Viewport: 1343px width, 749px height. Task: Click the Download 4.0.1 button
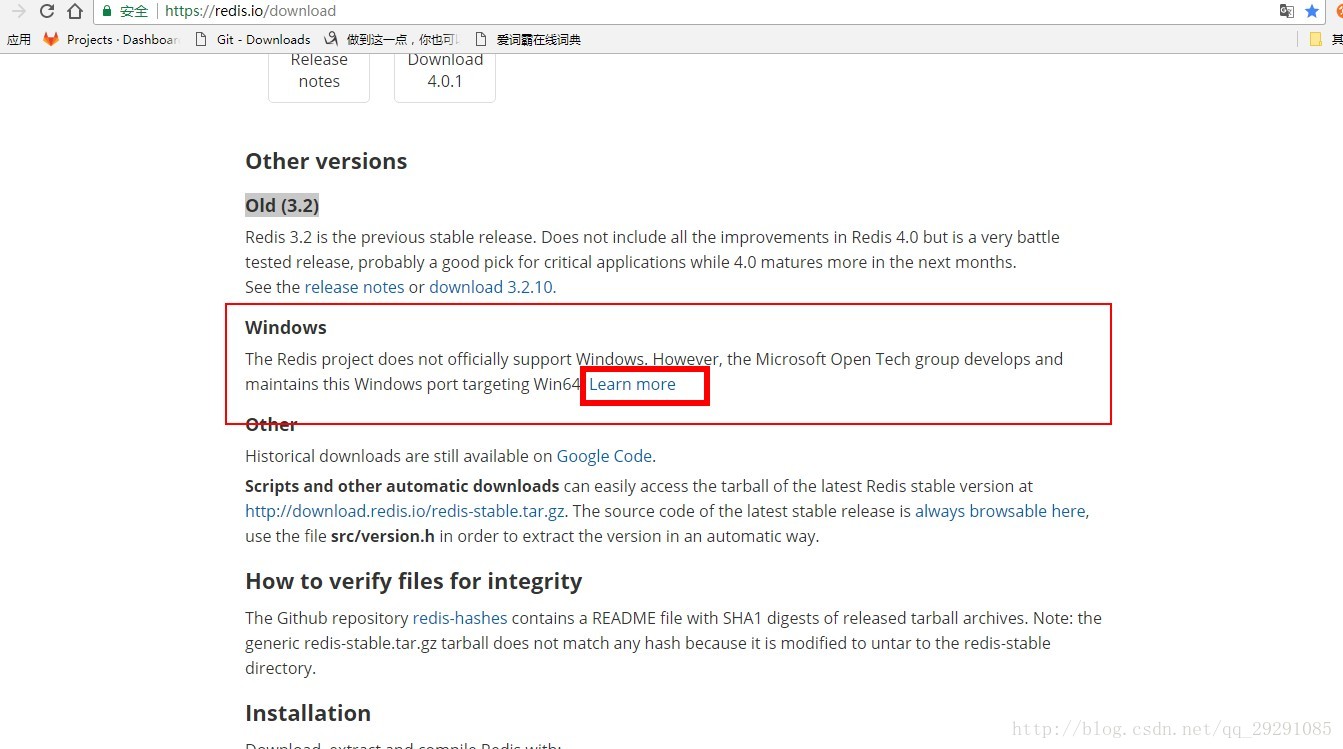445,77
